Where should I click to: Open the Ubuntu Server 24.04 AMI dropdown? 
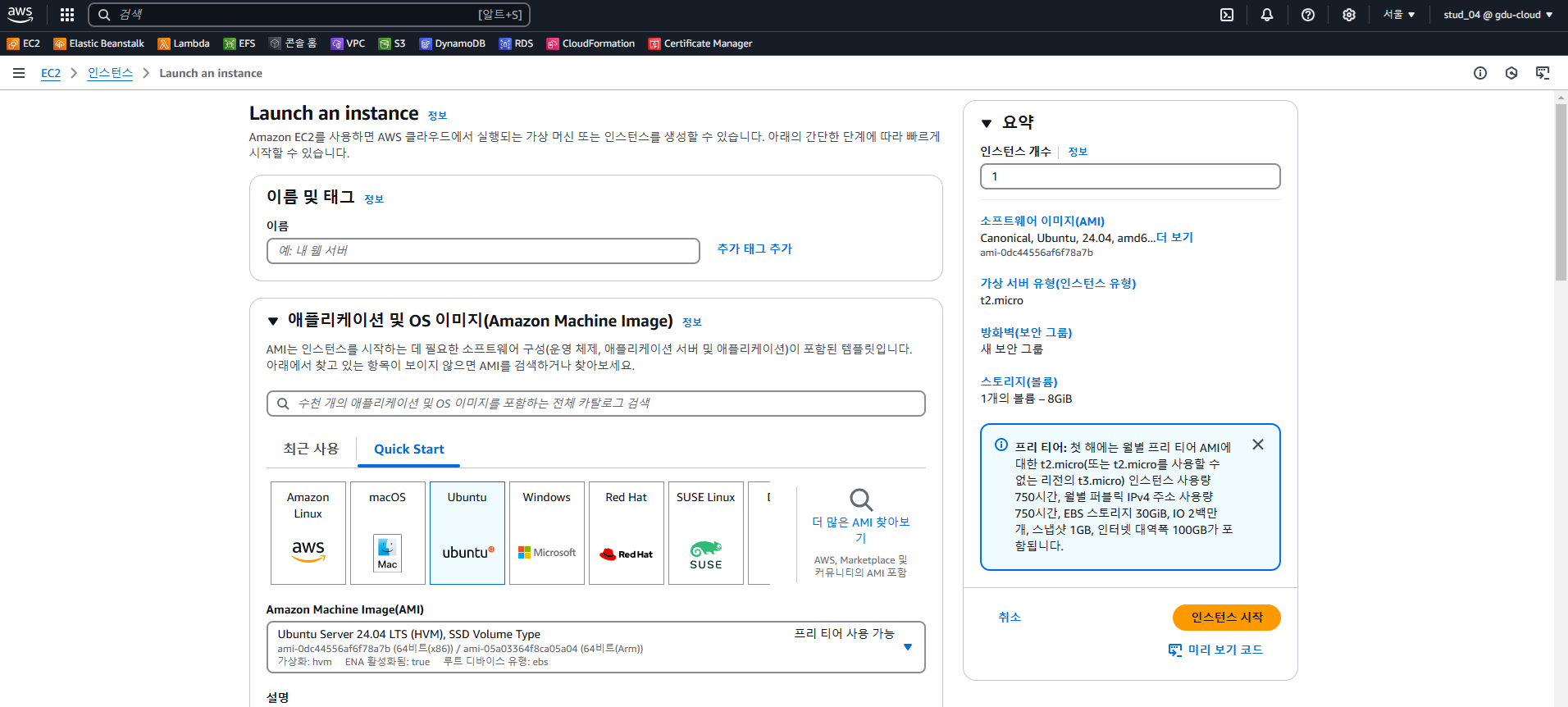point(596,647)
